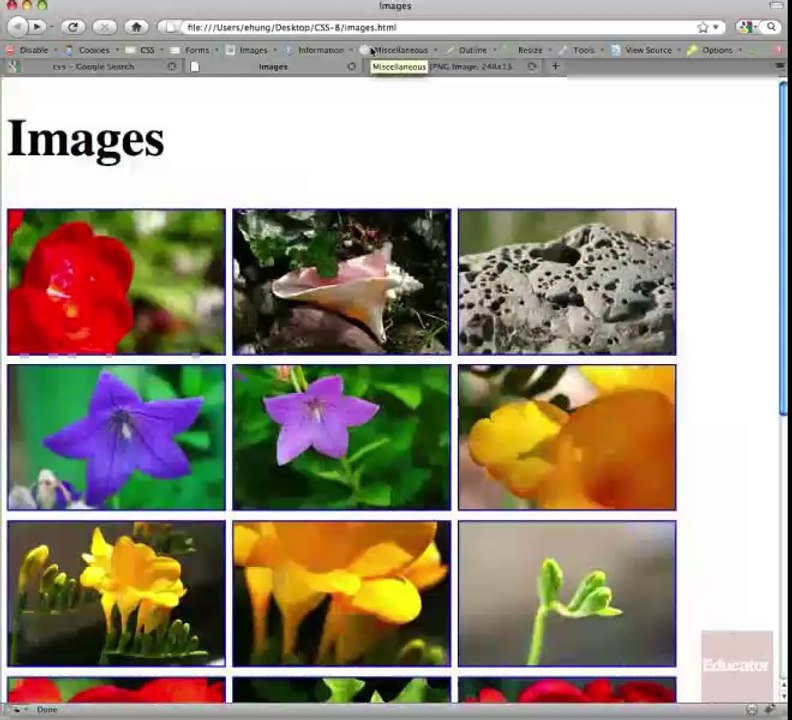Viewport: 792px width, 720px height.
Task: Click the site identity page icon in URL bar
Action: [170, 27]
